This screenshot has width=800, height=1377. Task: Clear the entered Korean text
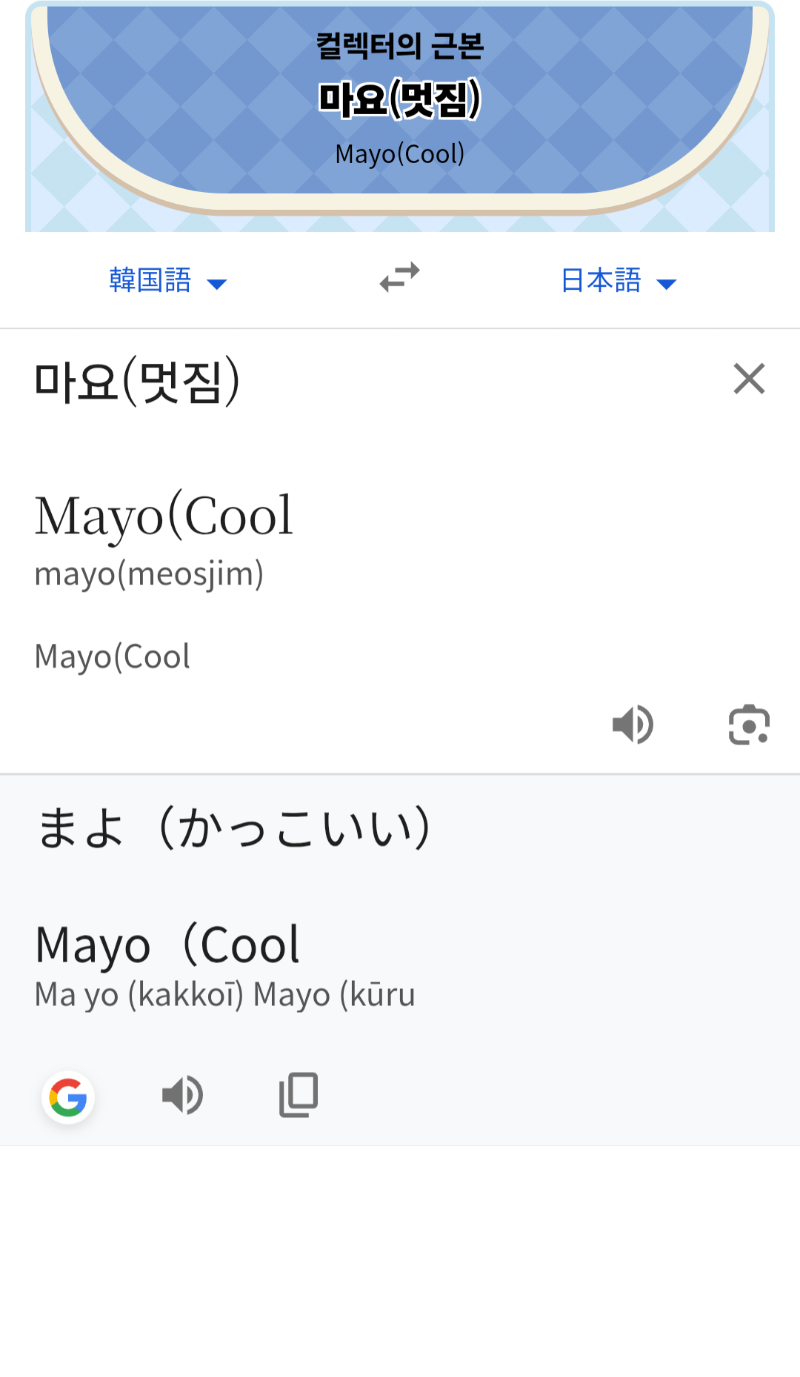(x=749, y=379)
